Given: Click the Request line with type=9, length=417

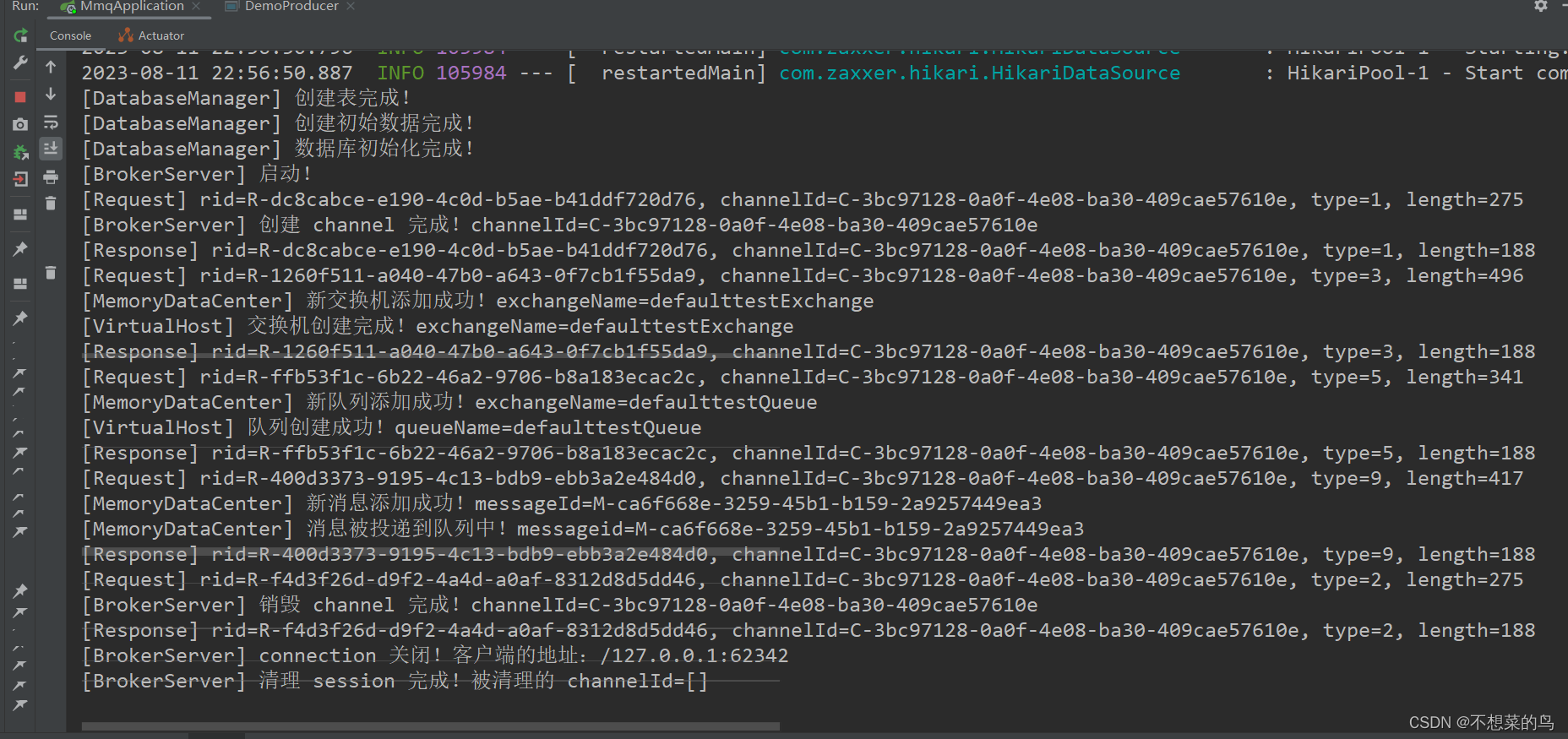Looking at the screenshot, I should (x=803, y=478).
